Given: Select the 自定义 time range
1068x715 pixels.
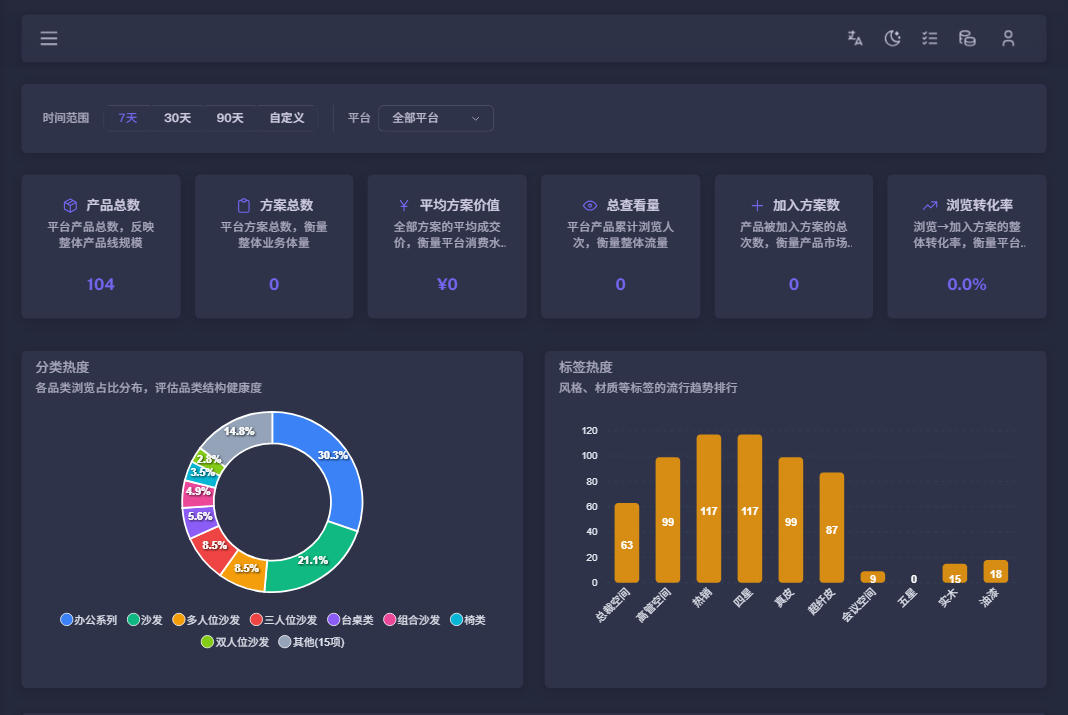Looking at the screenshot, I should 287,118.
